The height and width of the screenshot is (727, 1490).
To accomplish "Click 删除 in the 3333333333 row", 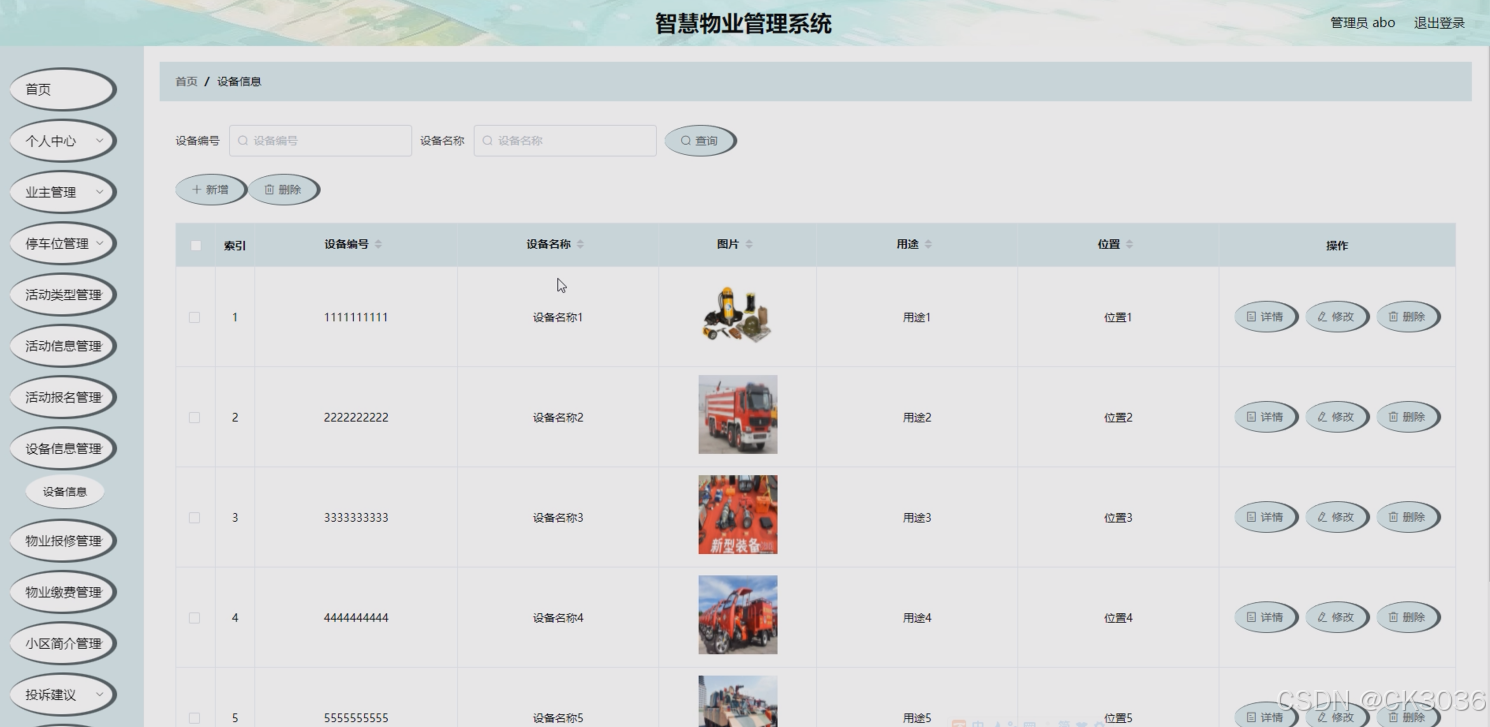I will pyautogui.click(x=1408, y=517).
